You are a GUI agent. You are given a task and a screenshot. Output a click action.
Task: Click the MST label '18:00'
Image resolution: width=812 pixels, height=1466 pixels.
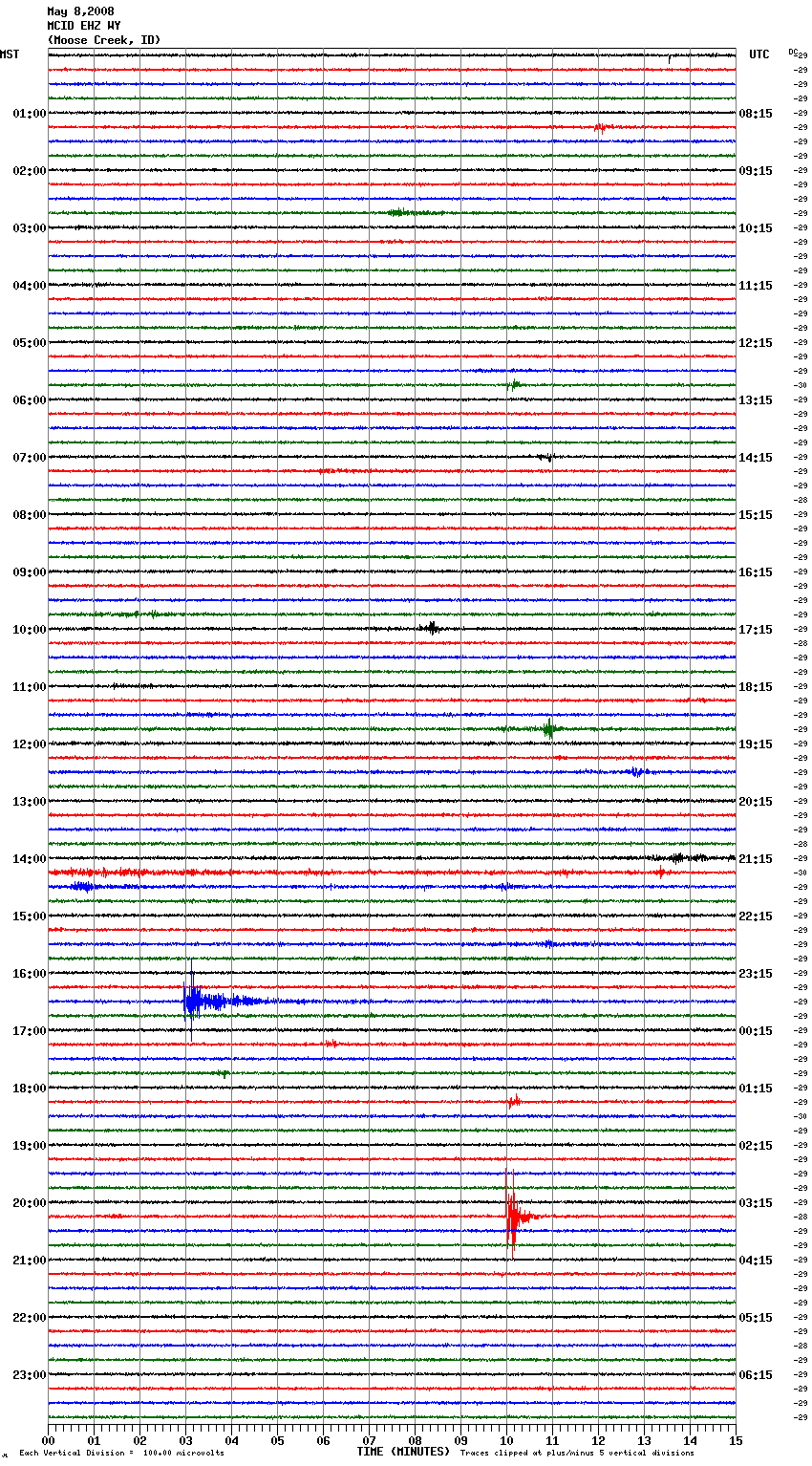click(29, 1089)
